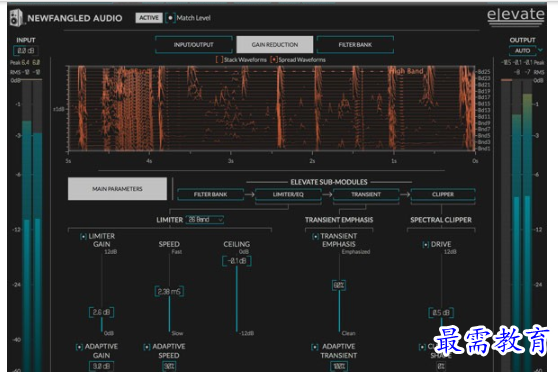Click the Drive 0.5 dB slider handle

[x=441, y=313]
